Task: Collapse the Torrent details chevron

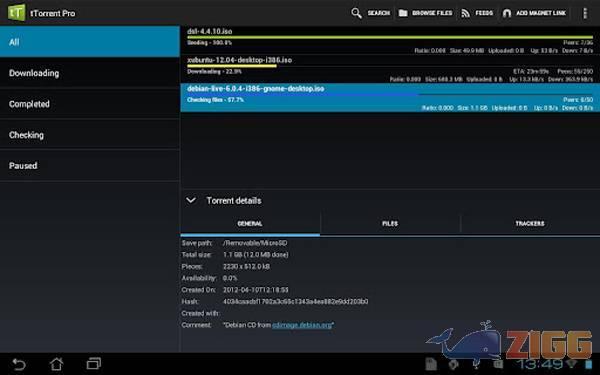Action: pos(191,200)
